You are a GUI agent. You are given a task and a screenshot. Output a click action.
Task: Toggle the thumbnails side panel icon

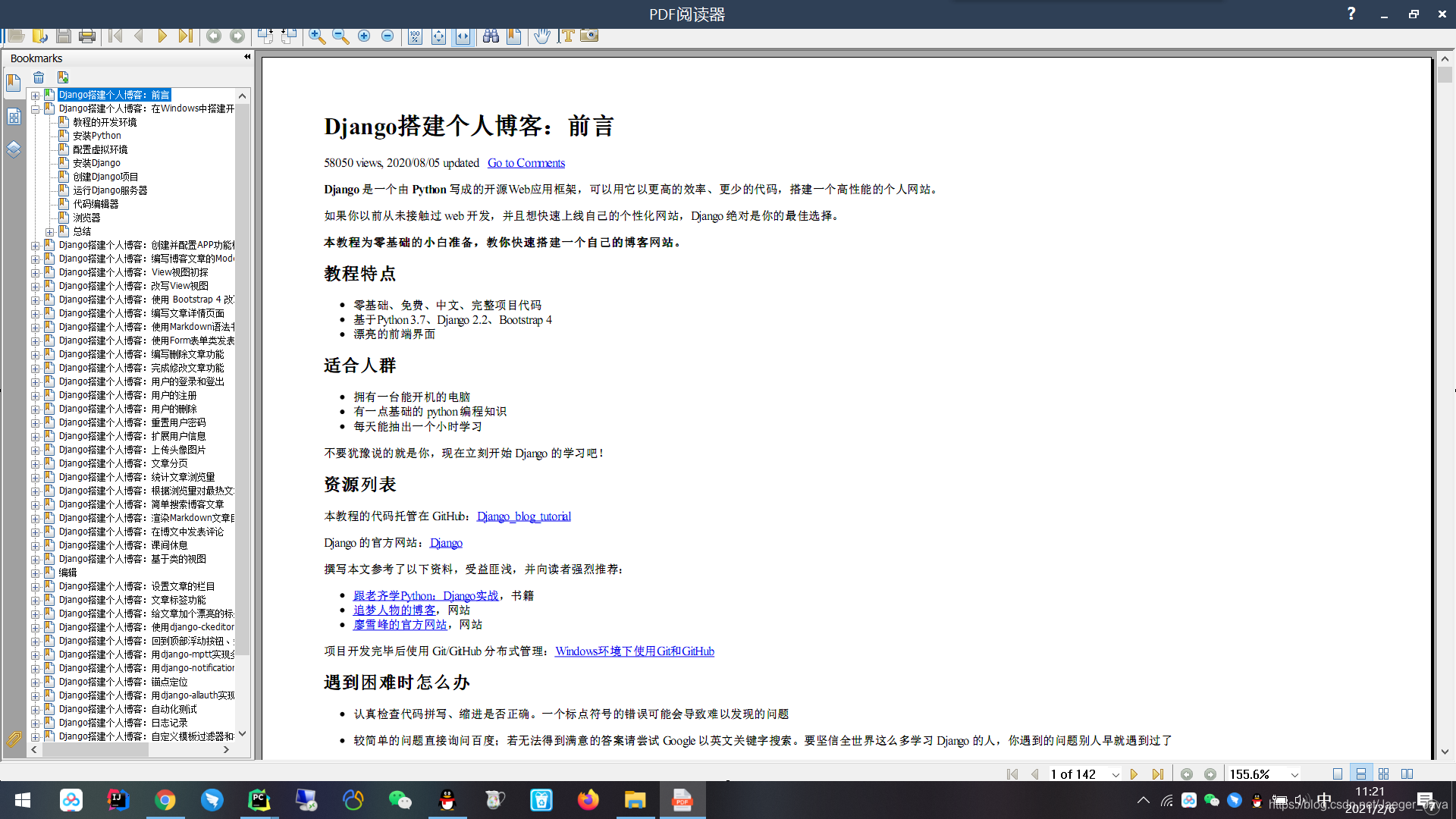(x=14, y=116)
